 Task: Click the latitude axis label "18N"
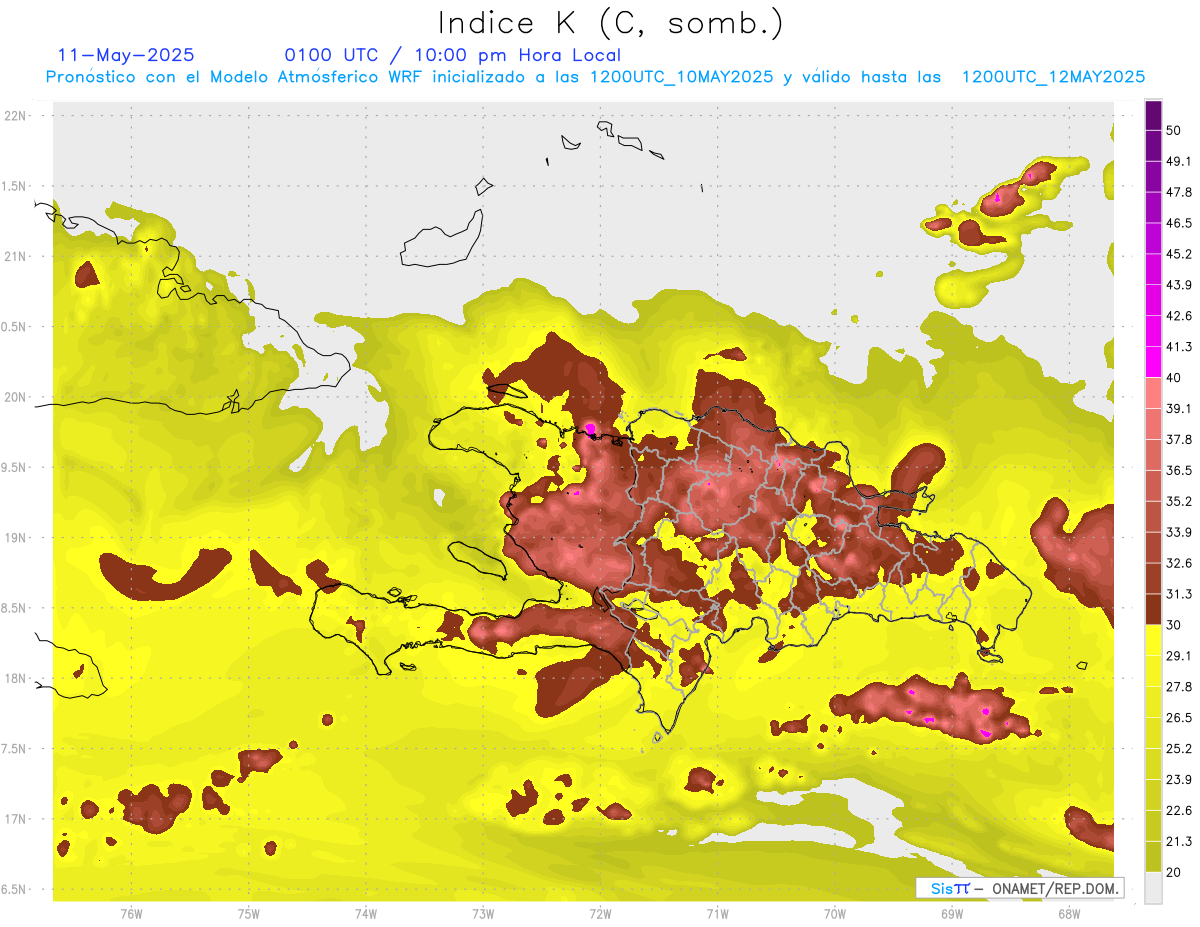tap(15, 679)
